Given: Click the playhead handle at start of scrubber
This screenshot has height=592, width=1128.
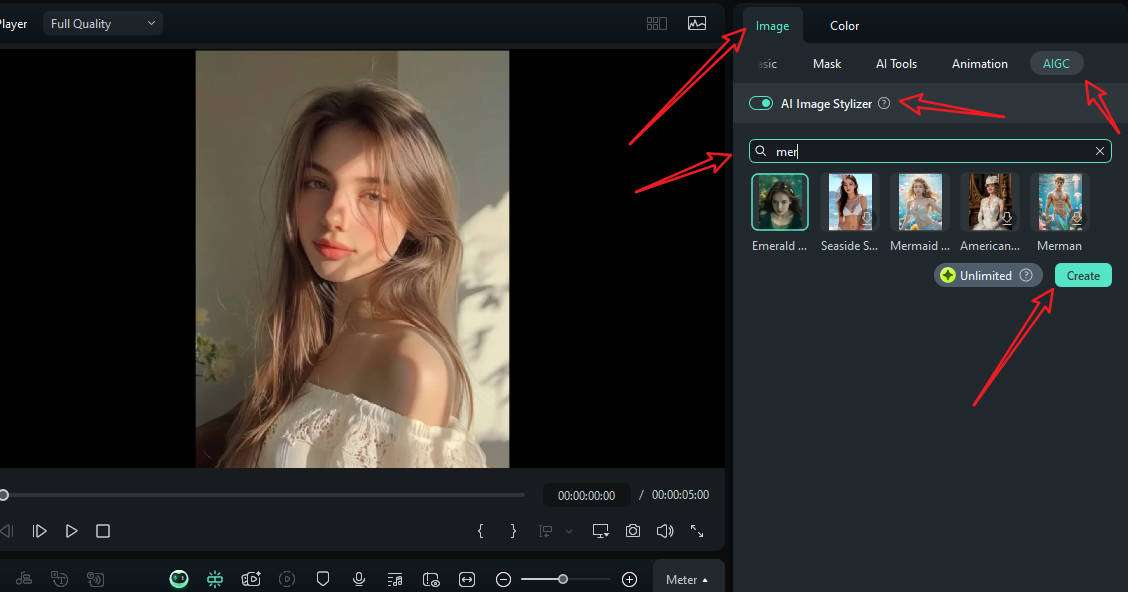Looking at the screenshot, I should [4, 495].
